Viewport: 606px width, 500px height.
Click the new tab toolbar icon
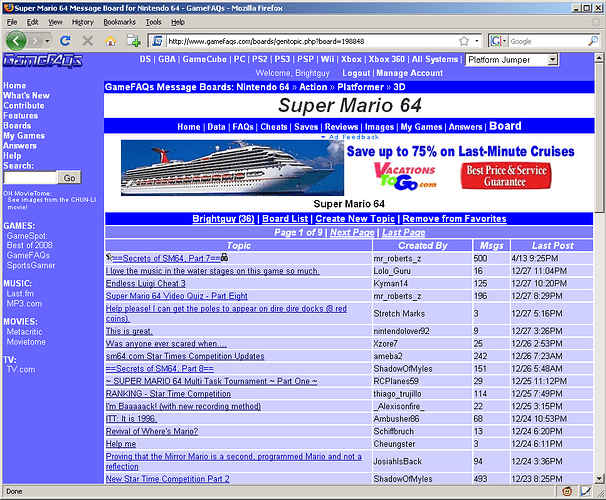click(133, 41)
